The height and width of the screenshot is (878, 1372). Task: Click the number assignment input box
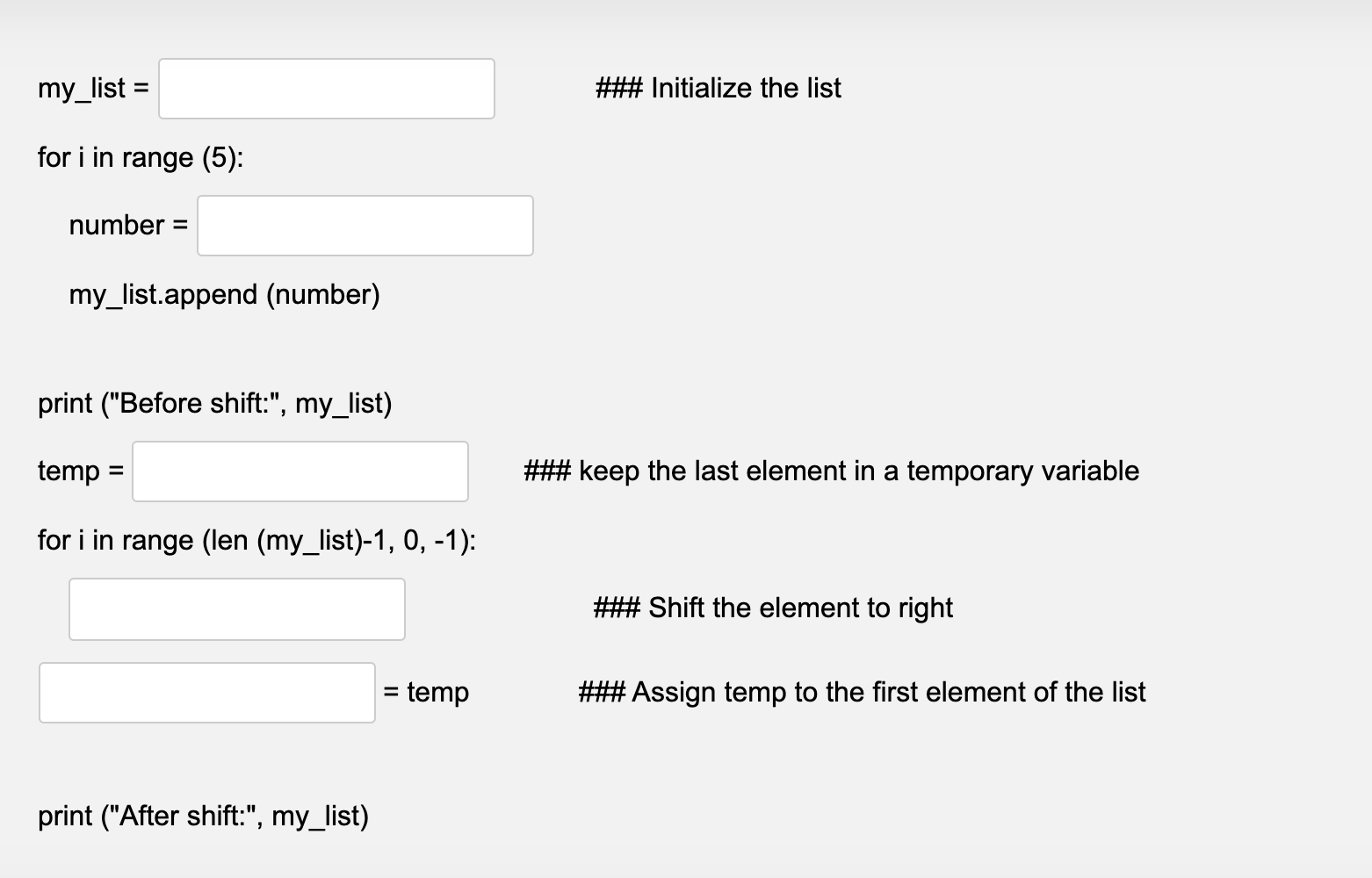pos(365,225)
